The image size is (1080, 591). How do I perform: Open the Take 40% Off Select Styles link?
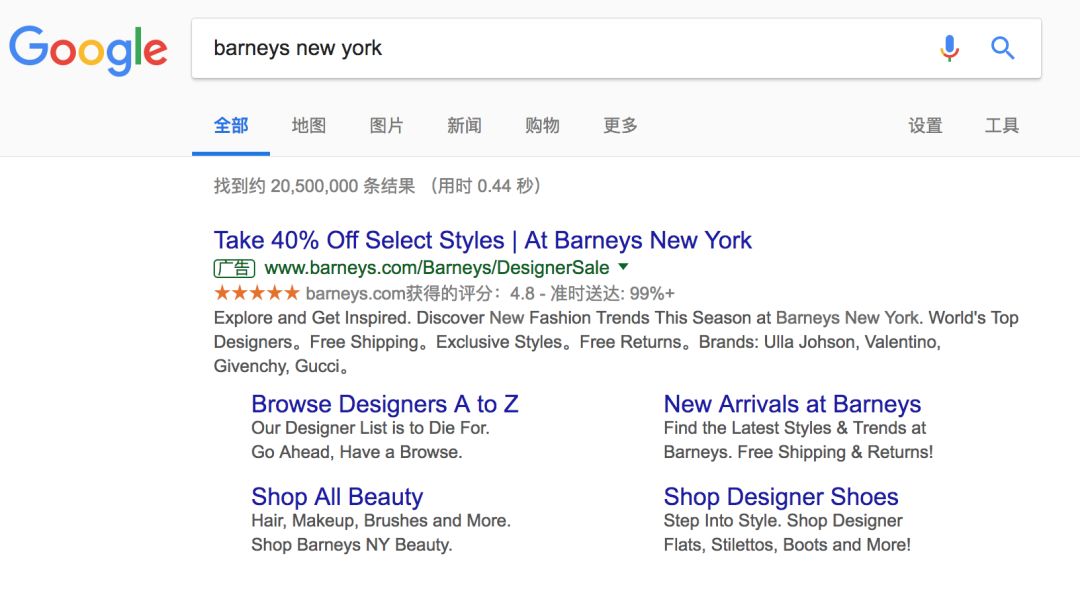482,240
